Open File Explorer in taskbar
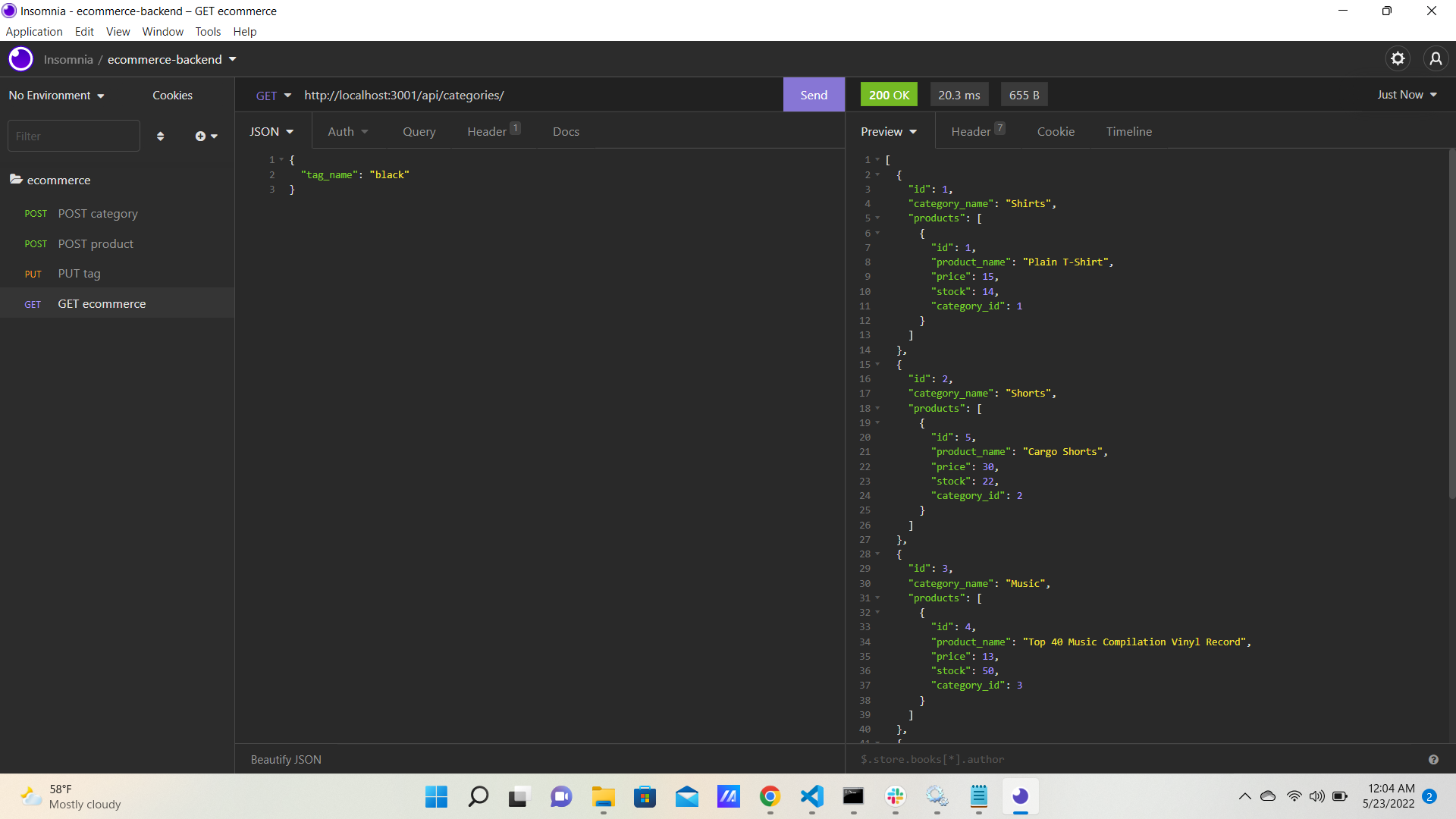The width and height of the screenshot is (1456, 819). click(604, 796)
